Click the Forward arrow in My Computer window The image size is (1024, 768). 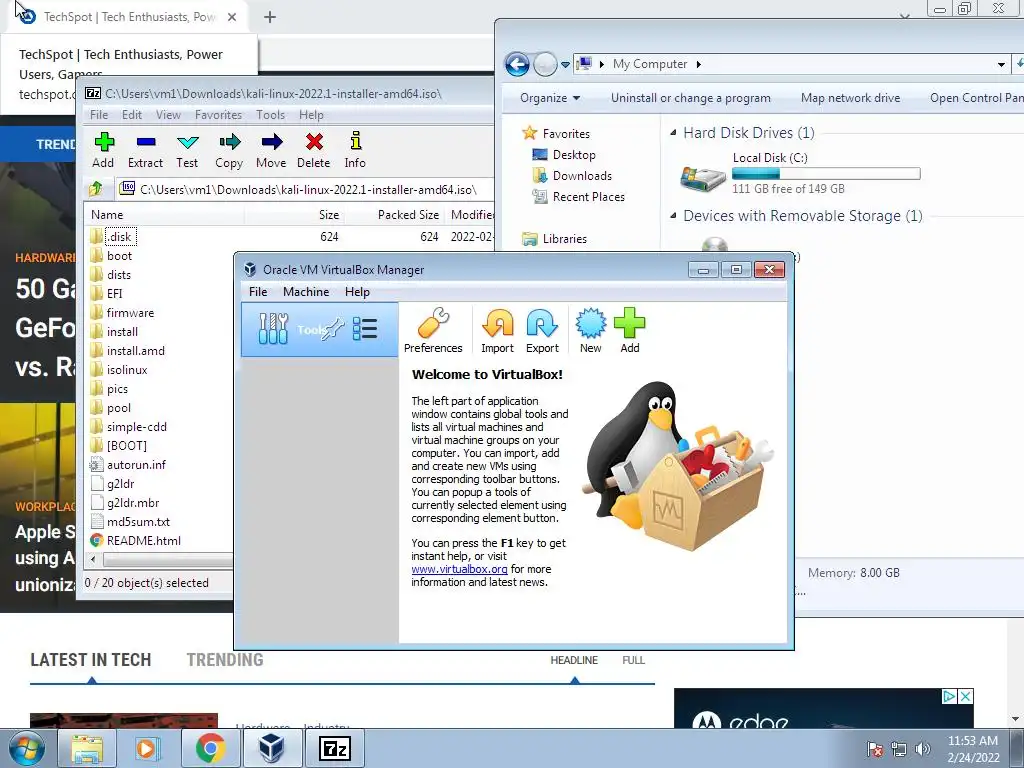[x=545, y=64]
